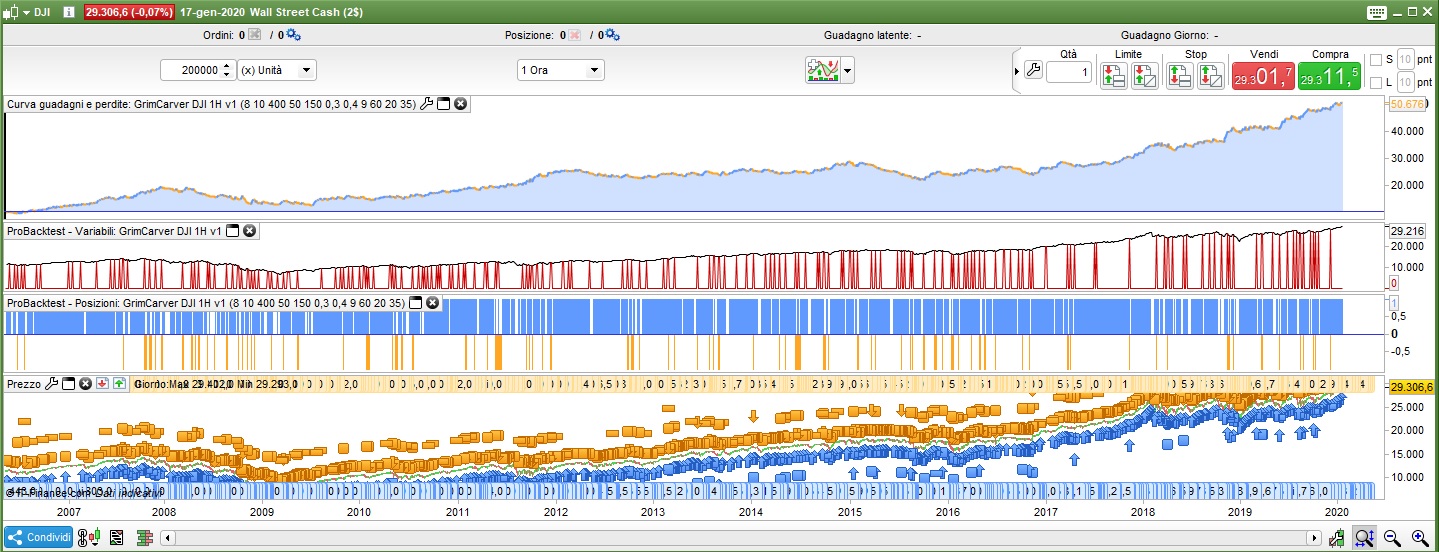Screen dimensions: 1439x552
Task: Close the ProBacktest Variabili panel
Action: click(249, 230)
